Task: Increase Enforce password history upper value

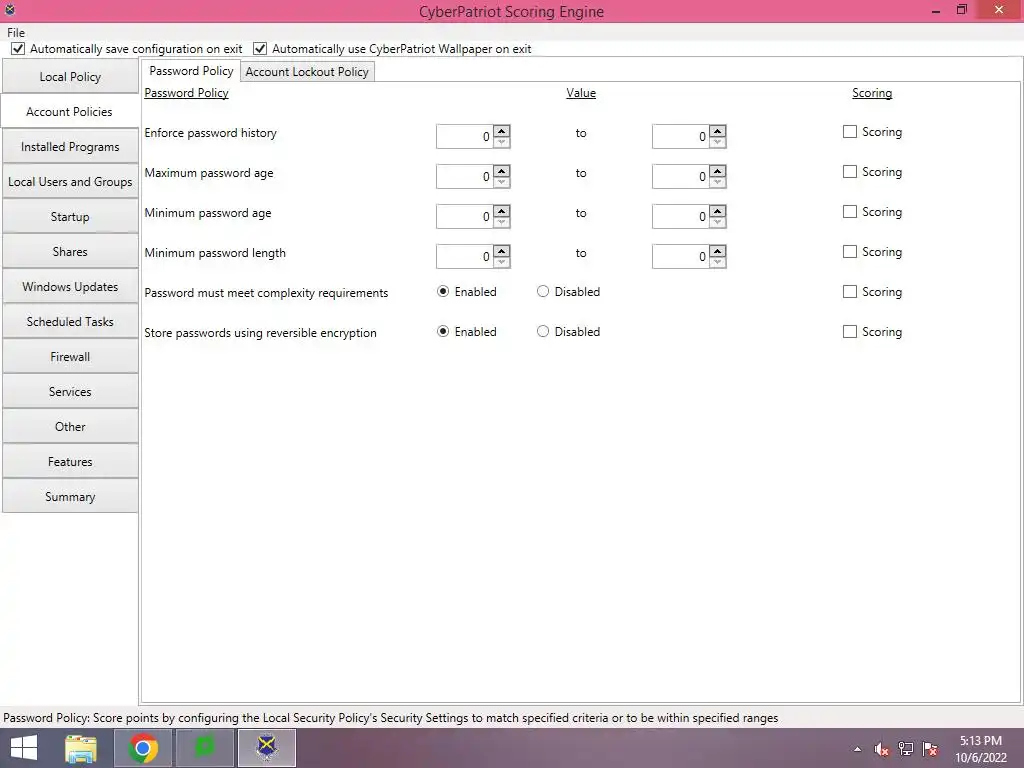Action: [x=718, y=131]
